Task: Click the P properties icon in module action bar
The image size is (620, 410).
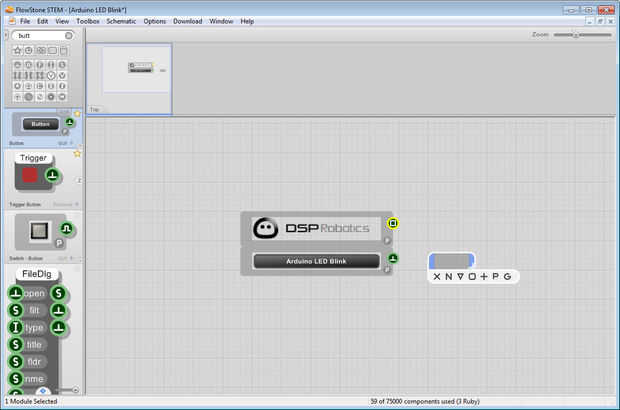Action: tap(495, 276)
